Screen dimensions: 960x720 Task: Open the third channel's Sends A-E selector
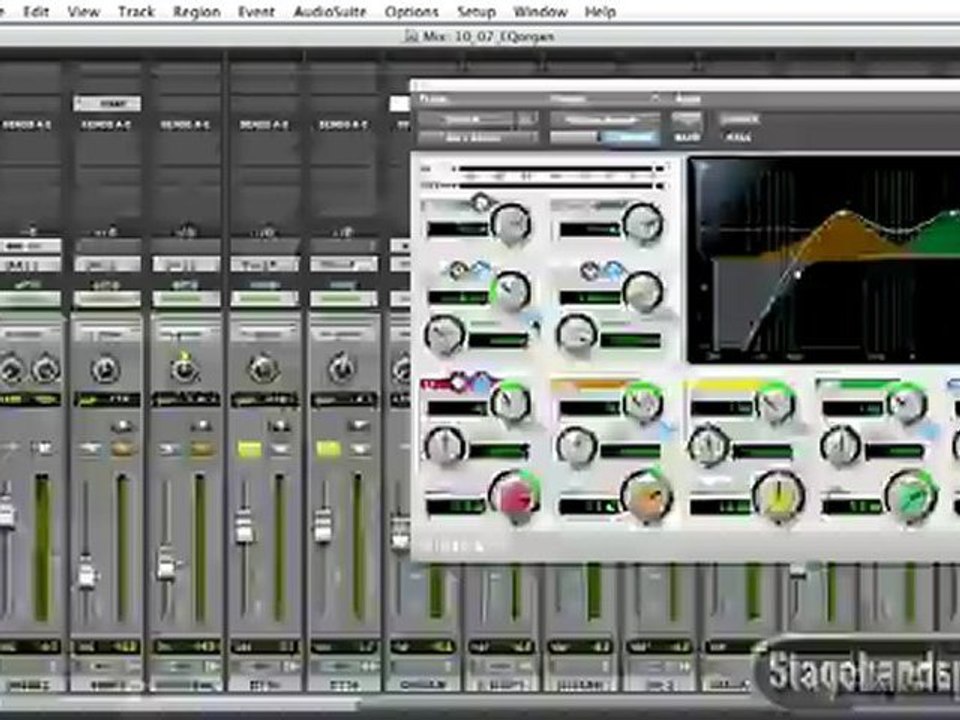[x=185, y=125]
